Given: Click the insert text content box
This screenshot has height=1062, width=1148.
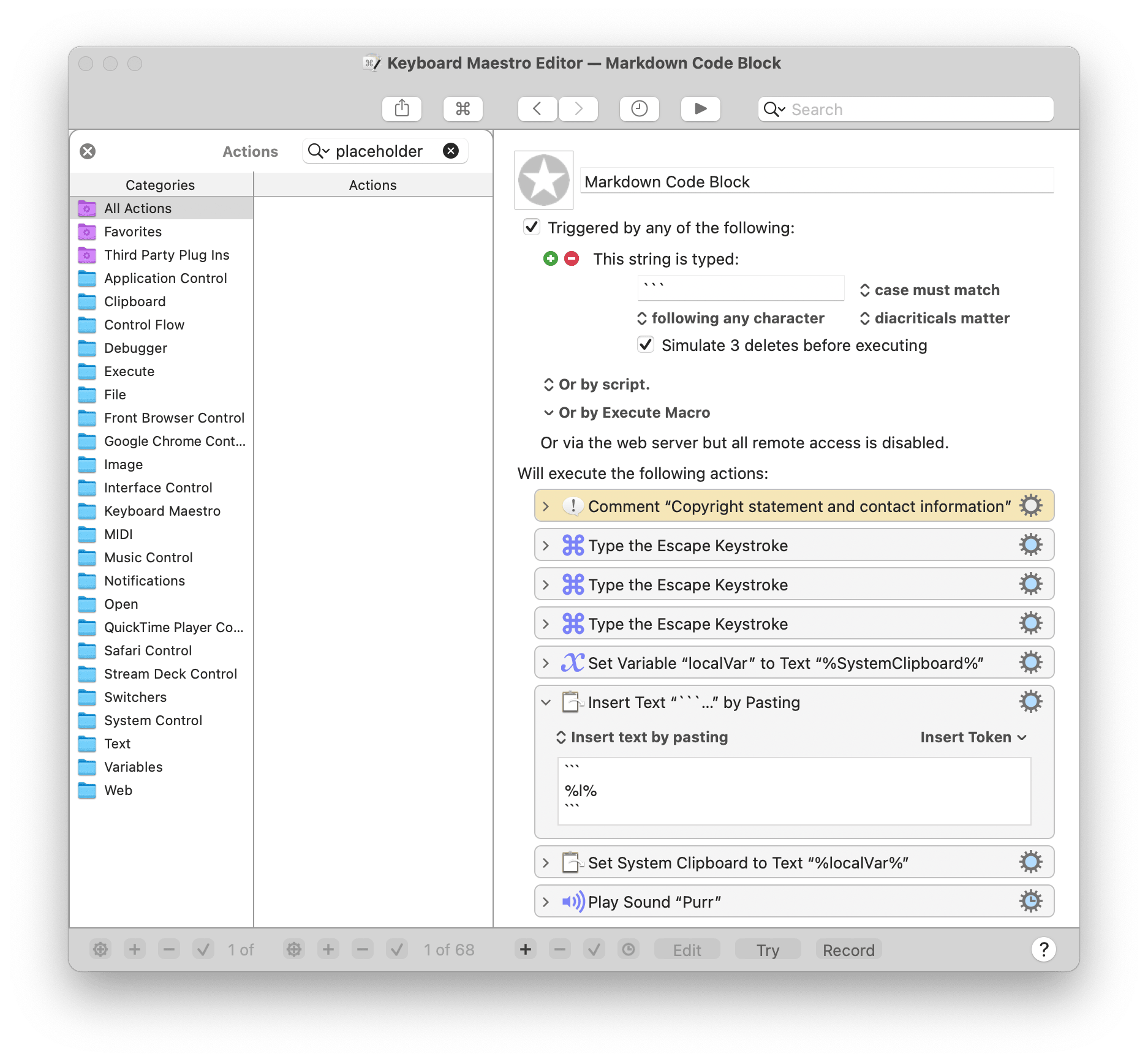Looking at the screenshot, I should point(794,791).
